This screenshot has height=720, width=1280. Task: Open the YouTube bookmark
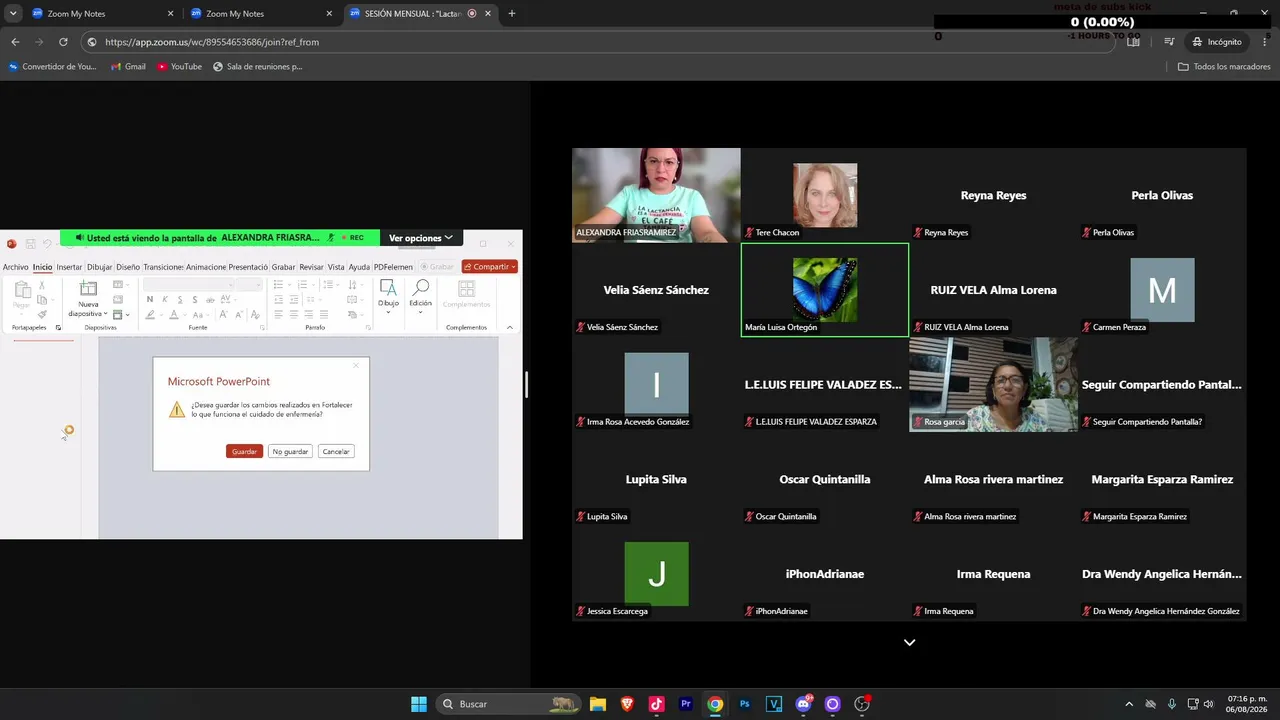pyautogui.click(x=179, y=67)
